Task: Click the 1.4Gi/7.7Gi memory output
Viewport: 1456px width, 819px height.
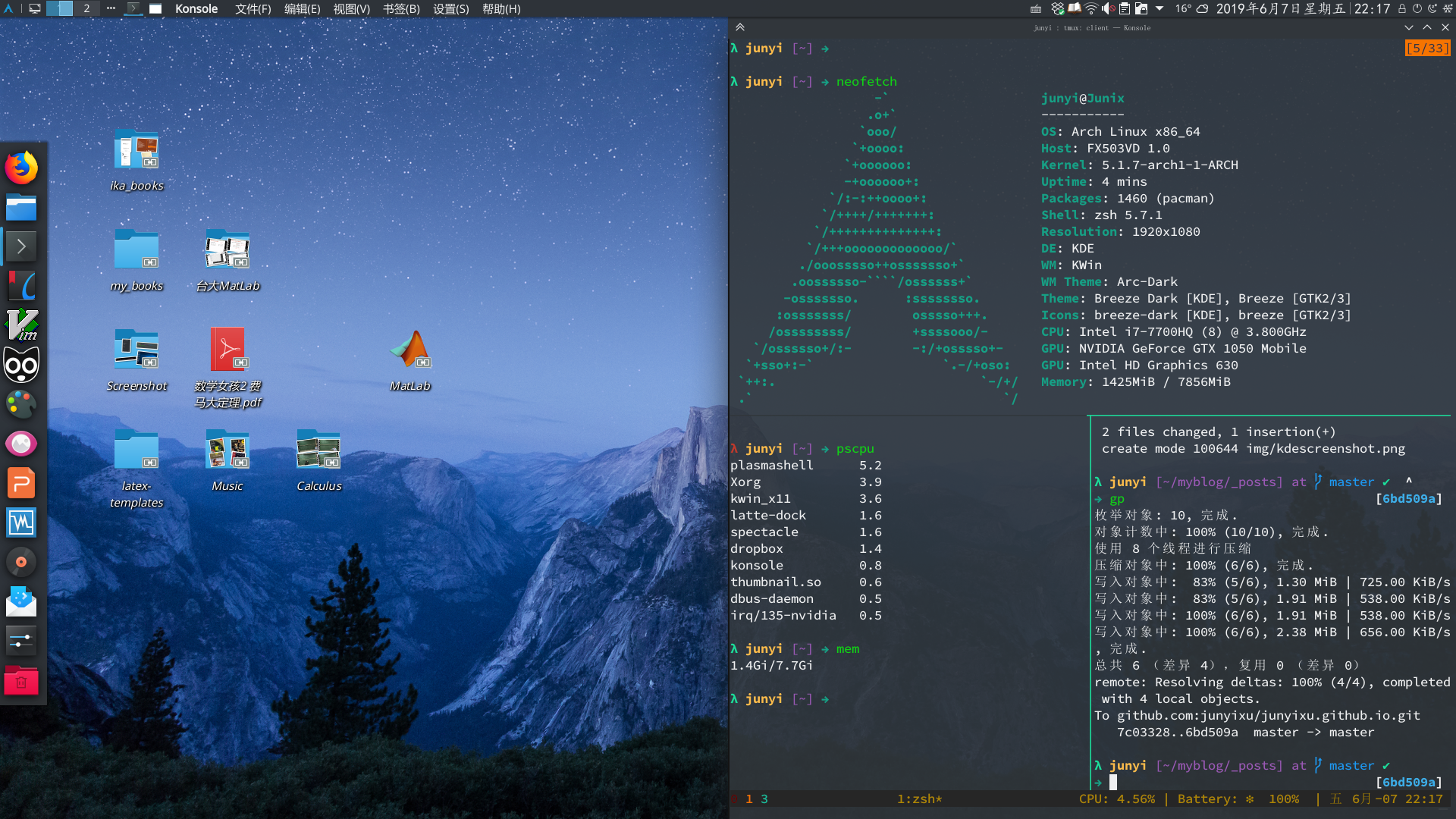Action: click(x=771, y=665)
